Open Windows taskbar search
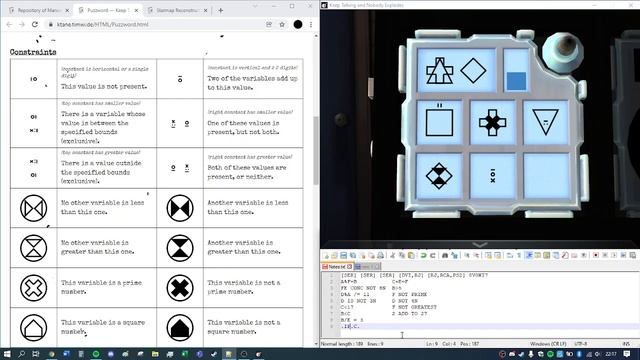Screen dimensions: 640x360 coord(21,354)
